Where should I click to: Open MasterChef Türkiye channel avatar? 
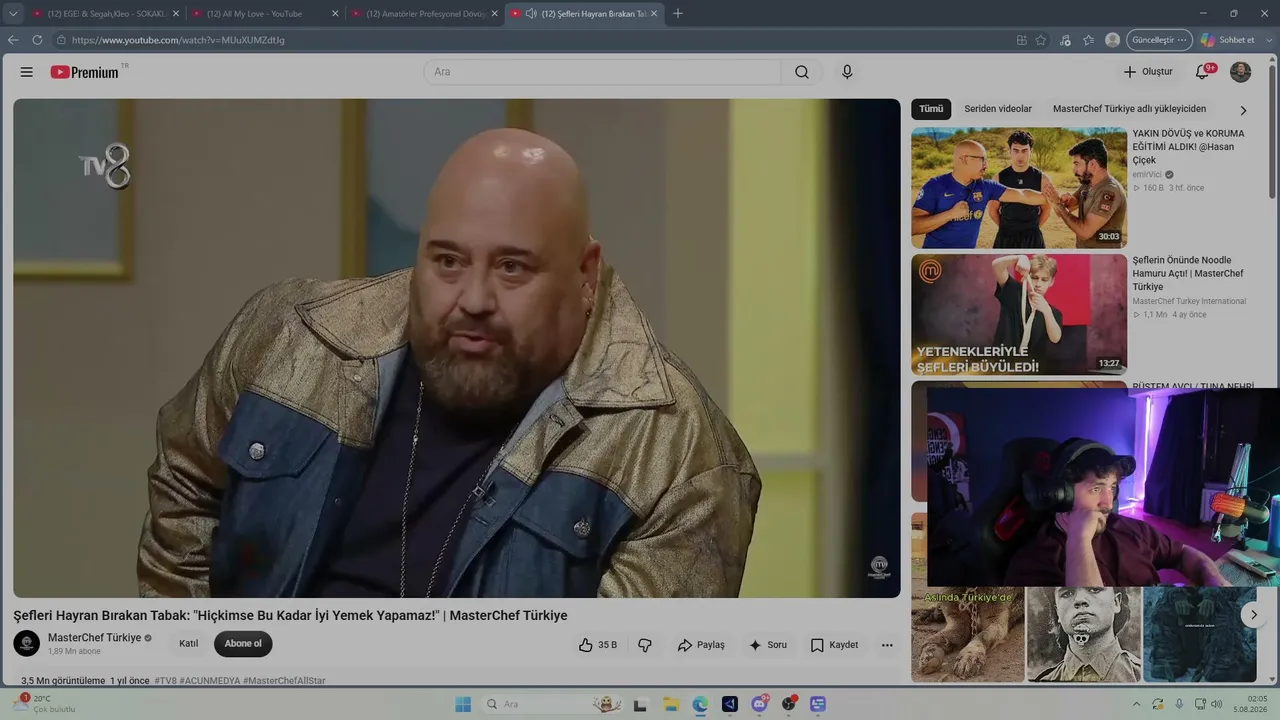coord(27,644)
